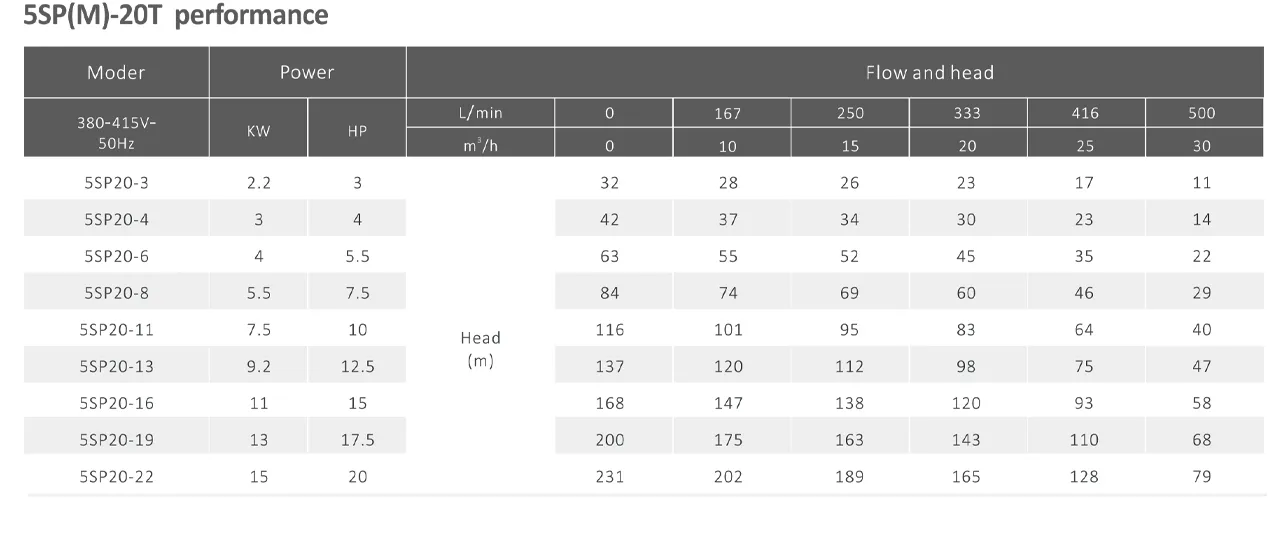Select the 5SP20-8 model row label
1280x542 pixels.
[116, 293]
